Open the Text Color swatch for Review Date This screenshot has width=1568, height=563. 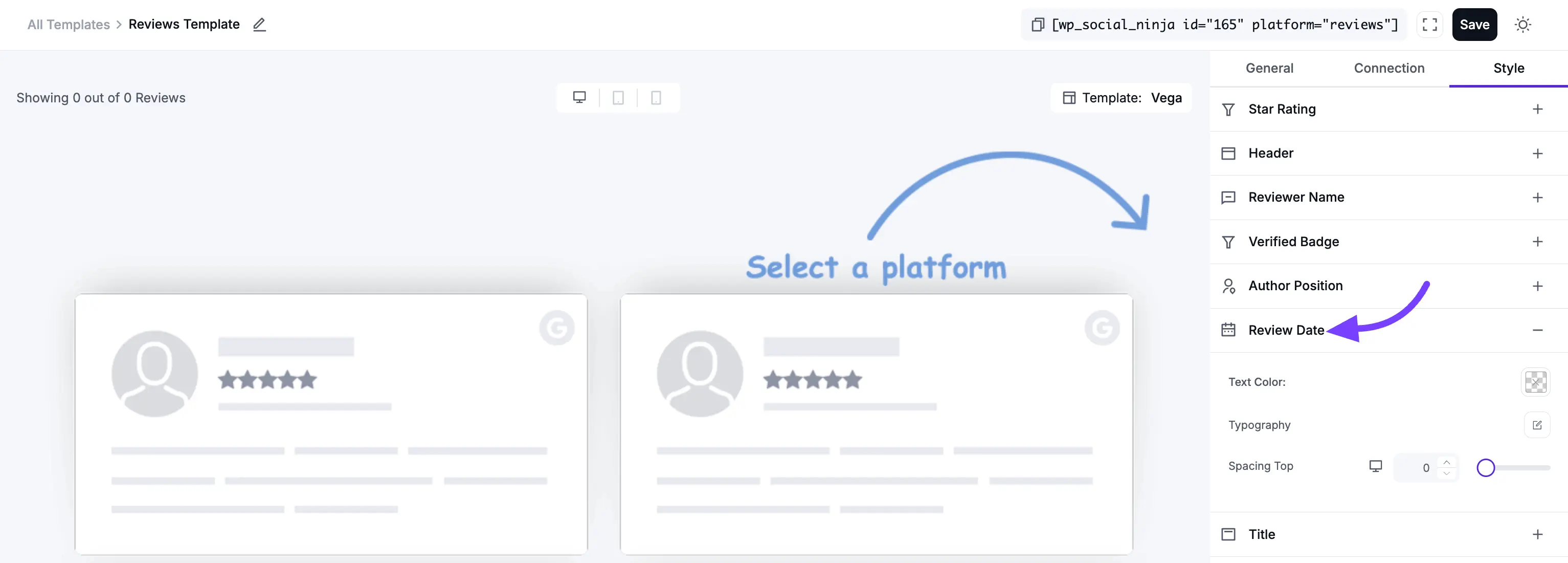(x=1536, y=382)
